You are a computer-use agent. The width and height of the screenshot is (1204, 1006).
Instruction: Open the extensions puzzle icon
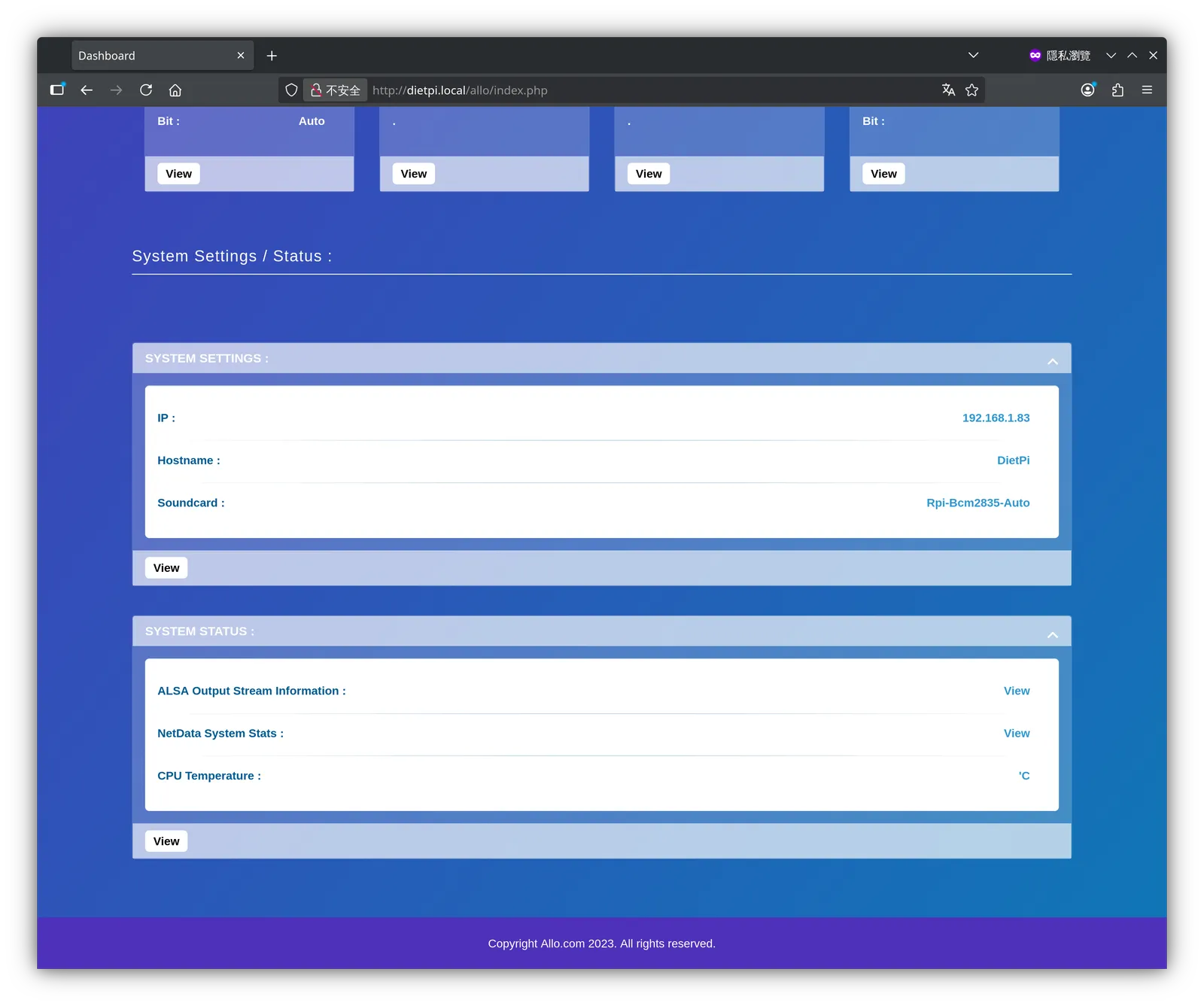point(1117,90)
